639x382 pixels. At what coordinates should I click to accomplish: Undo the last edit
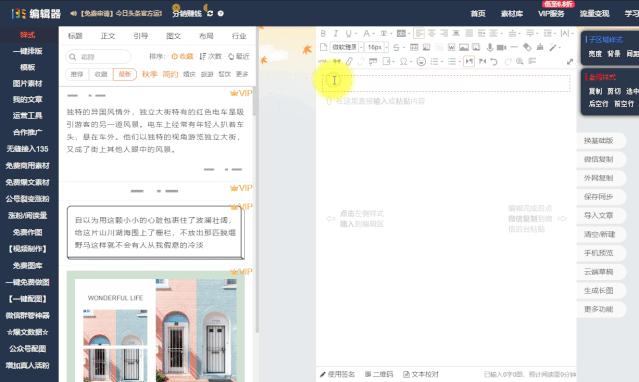494,61
